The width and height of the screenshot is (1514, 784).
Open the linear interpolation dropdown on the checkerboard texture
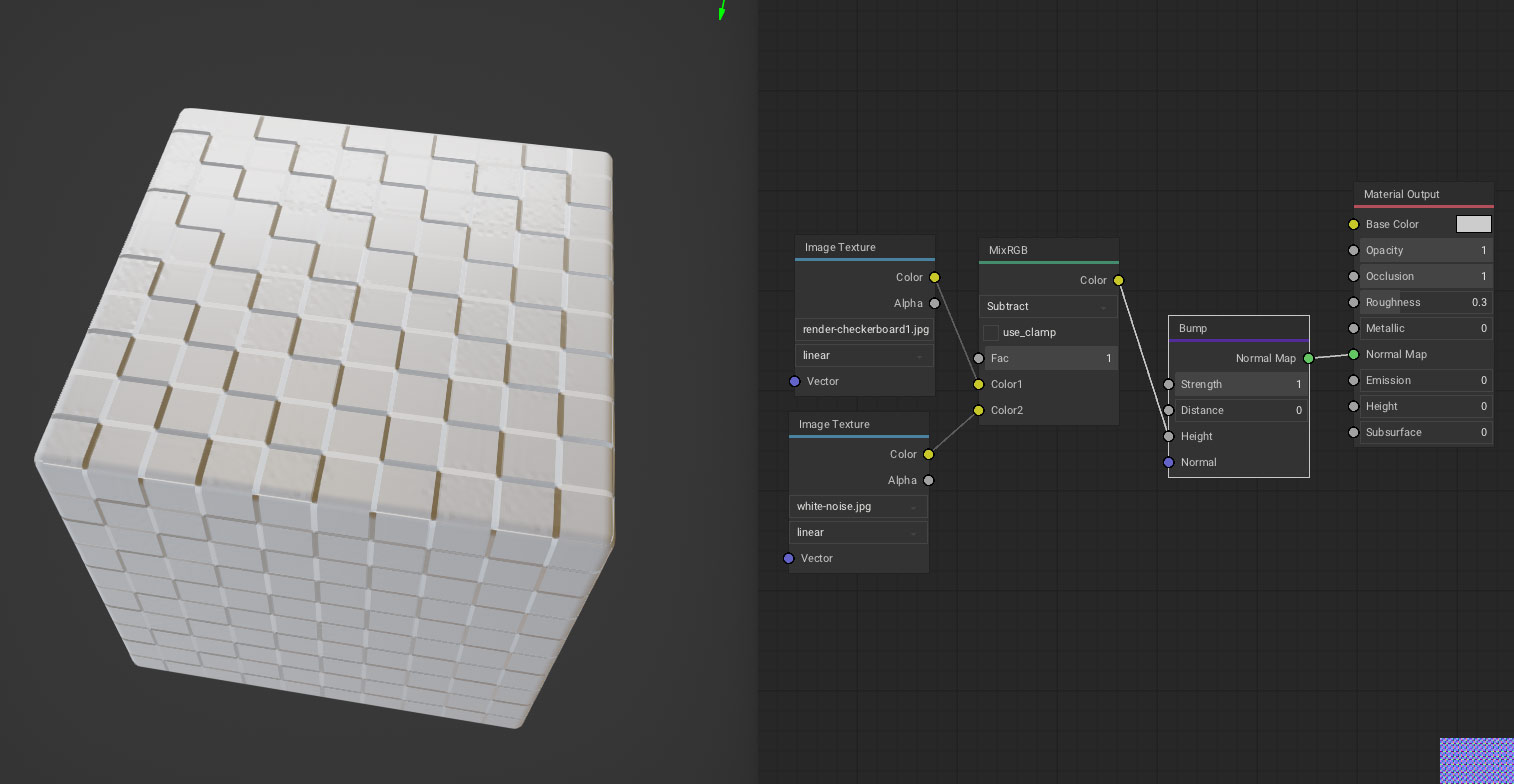(x=864, y=355)
